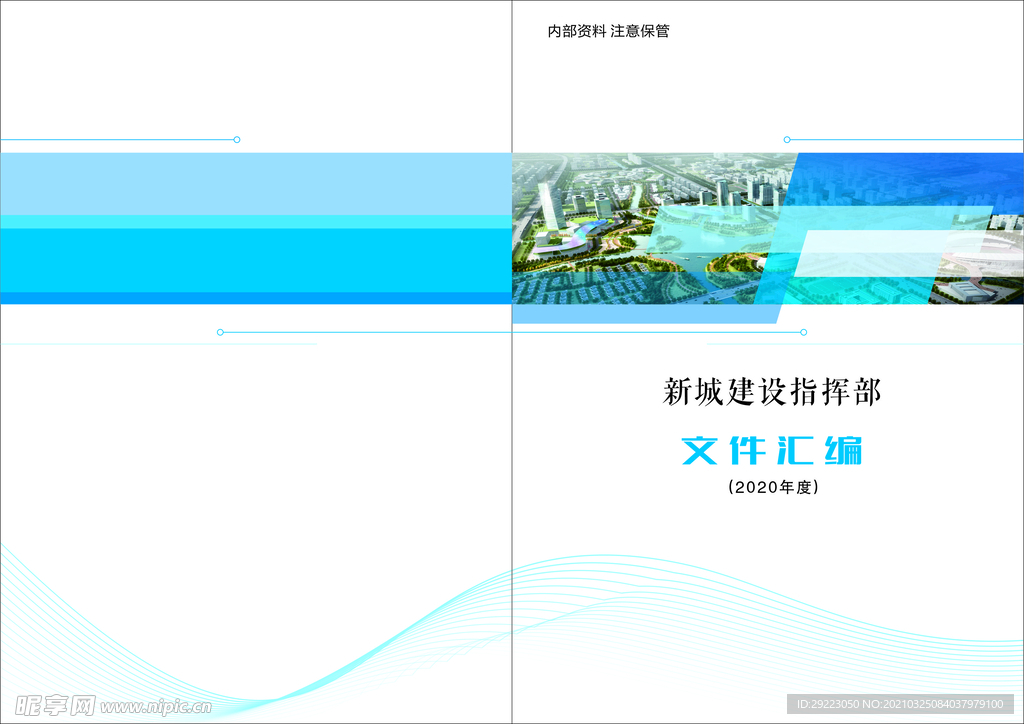Click the city aerial photo on cover

tap(767, 228)
